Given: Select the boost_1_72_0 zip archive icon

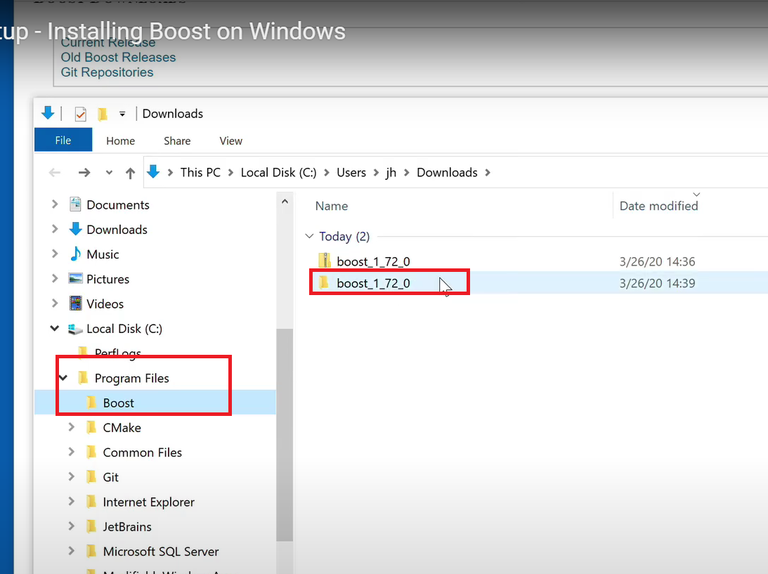Looking at the screenshot, I should point(324,261).
